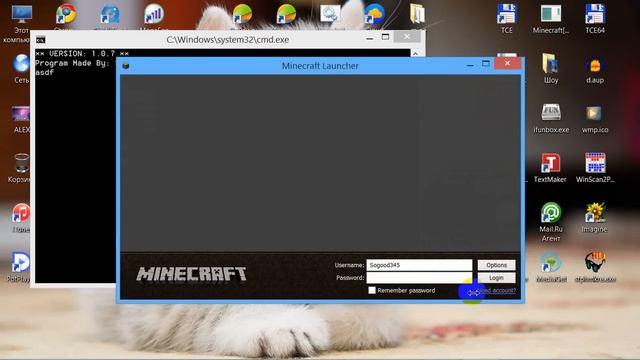Click the MINECRAFT logo in the launcher
The height and width of the screenshot is (360, 640).
coord(191,274)
